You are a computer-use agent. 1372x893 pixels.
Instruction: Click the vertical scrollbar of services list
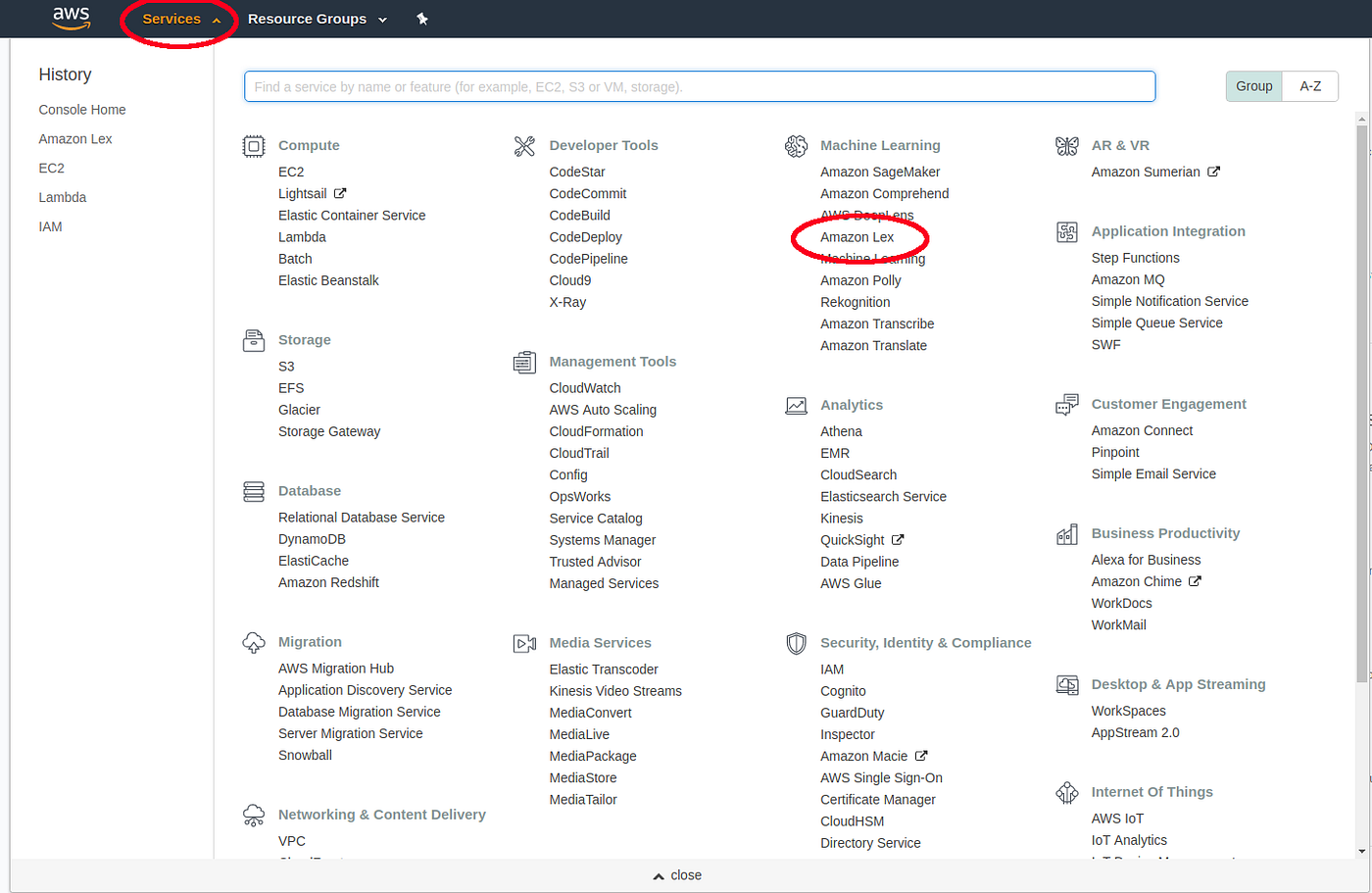coord(1362,402)
